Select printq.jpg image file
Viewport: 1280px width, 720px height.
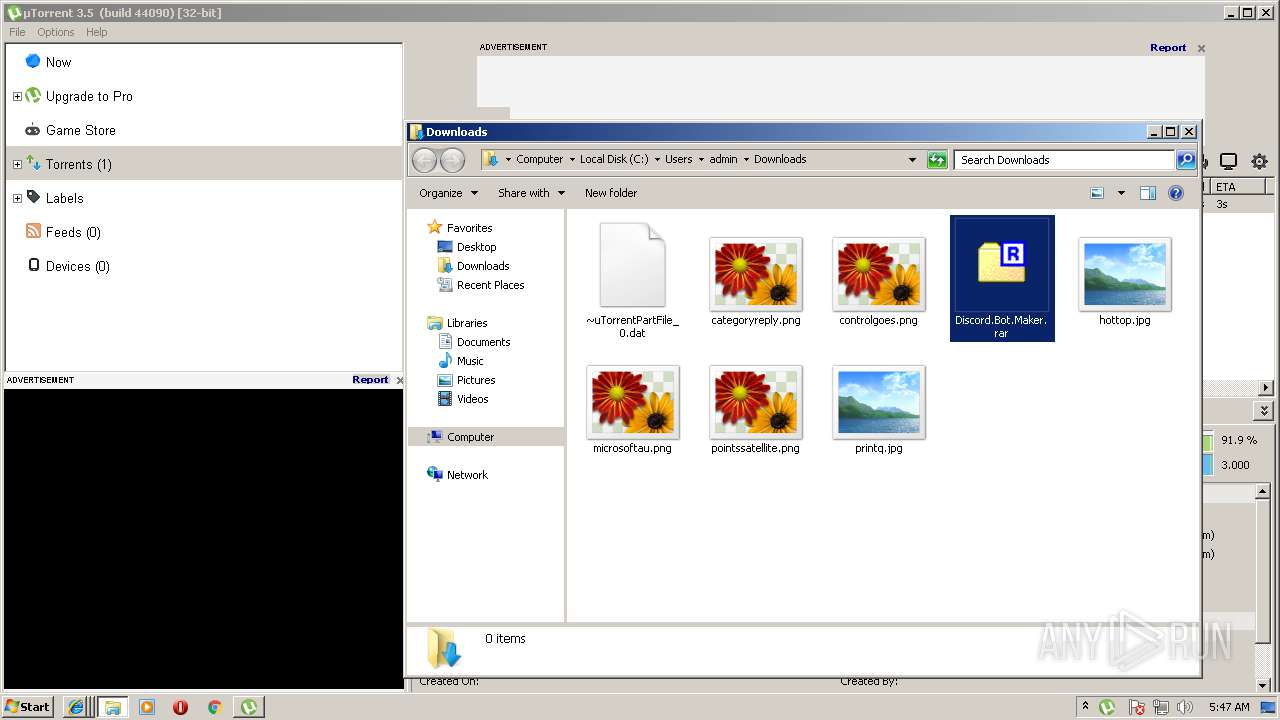click(878, 410)
